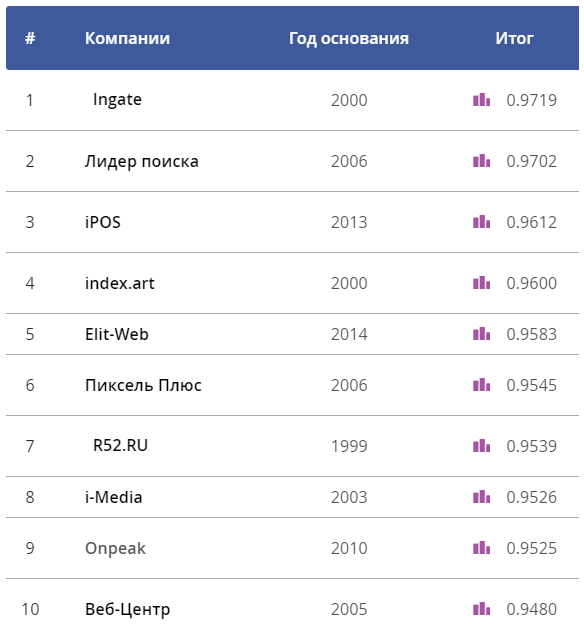584x638 pixels.
Task: Open the Лидер поиска company link
Action: coord(142,162)
